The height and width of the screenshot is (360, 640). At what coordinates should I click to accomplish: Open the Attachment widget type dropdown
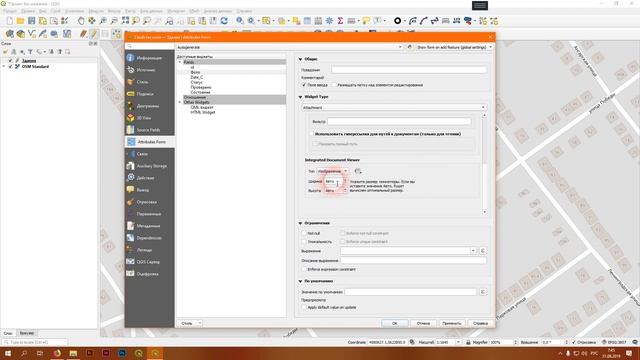pos(394,108)
